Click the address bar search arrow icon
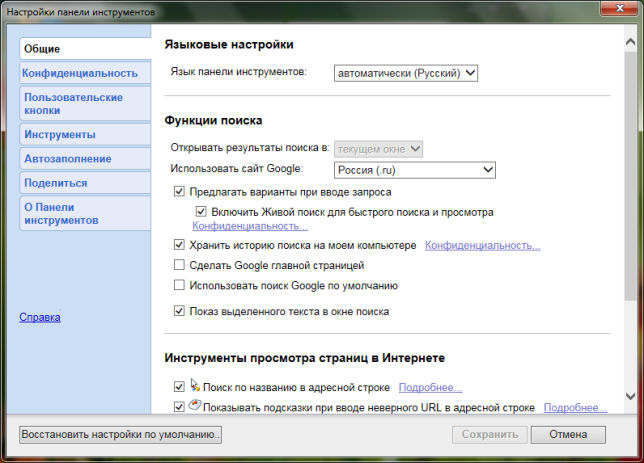The width and height of the screenshot is (644, 463). coord(196,384)
